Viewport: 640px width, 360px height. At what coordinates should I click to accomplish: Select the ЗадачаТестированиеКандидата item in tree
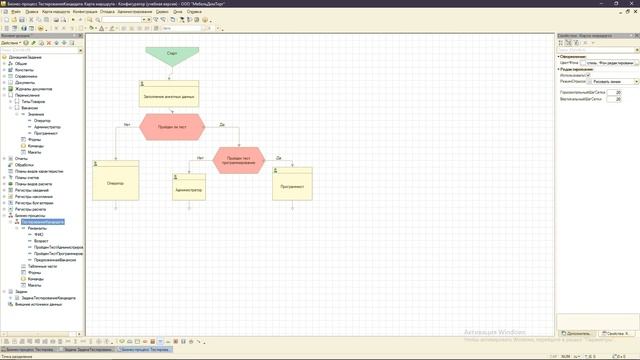point(49,298)
